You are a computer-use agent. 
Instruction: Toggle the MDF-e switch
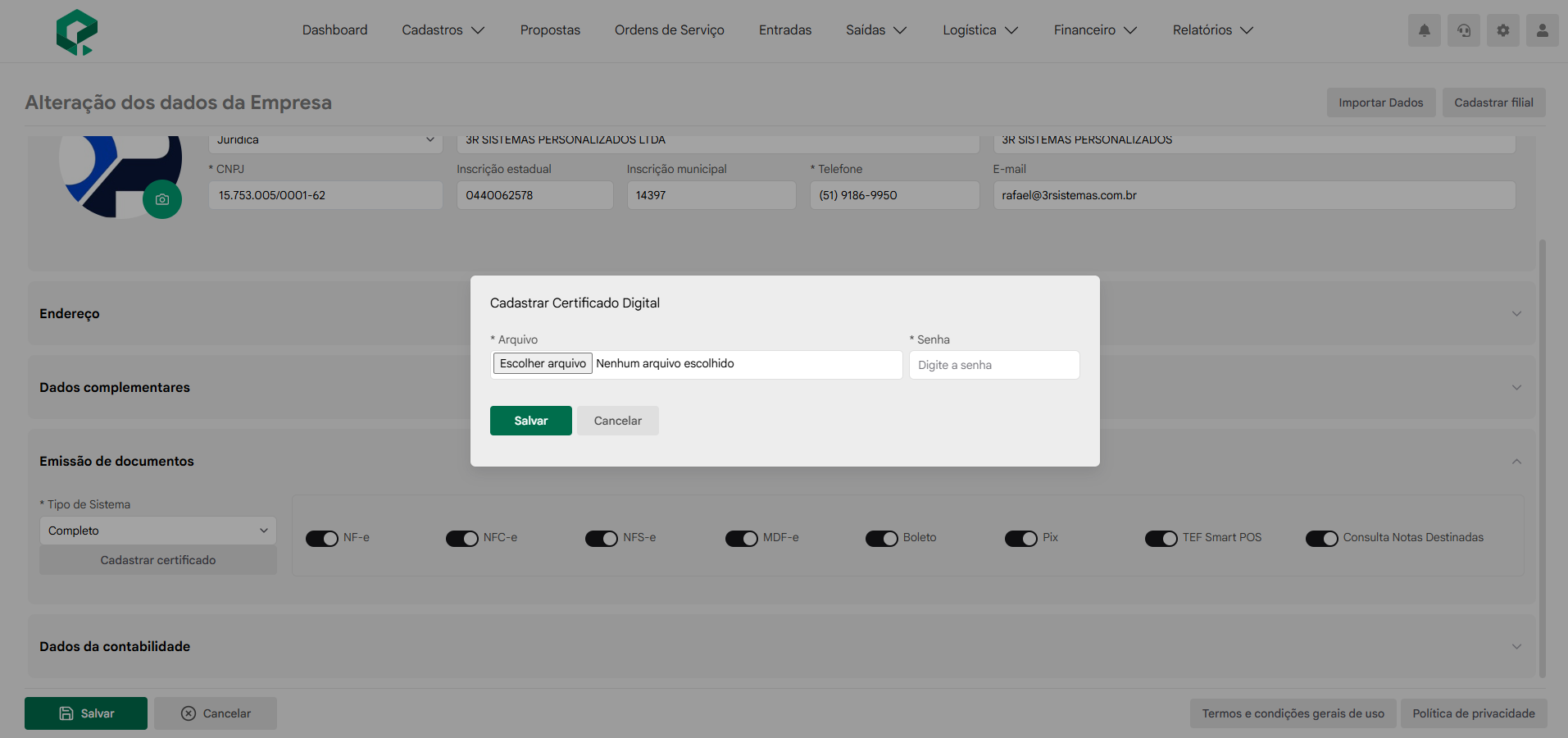(742, 539)
